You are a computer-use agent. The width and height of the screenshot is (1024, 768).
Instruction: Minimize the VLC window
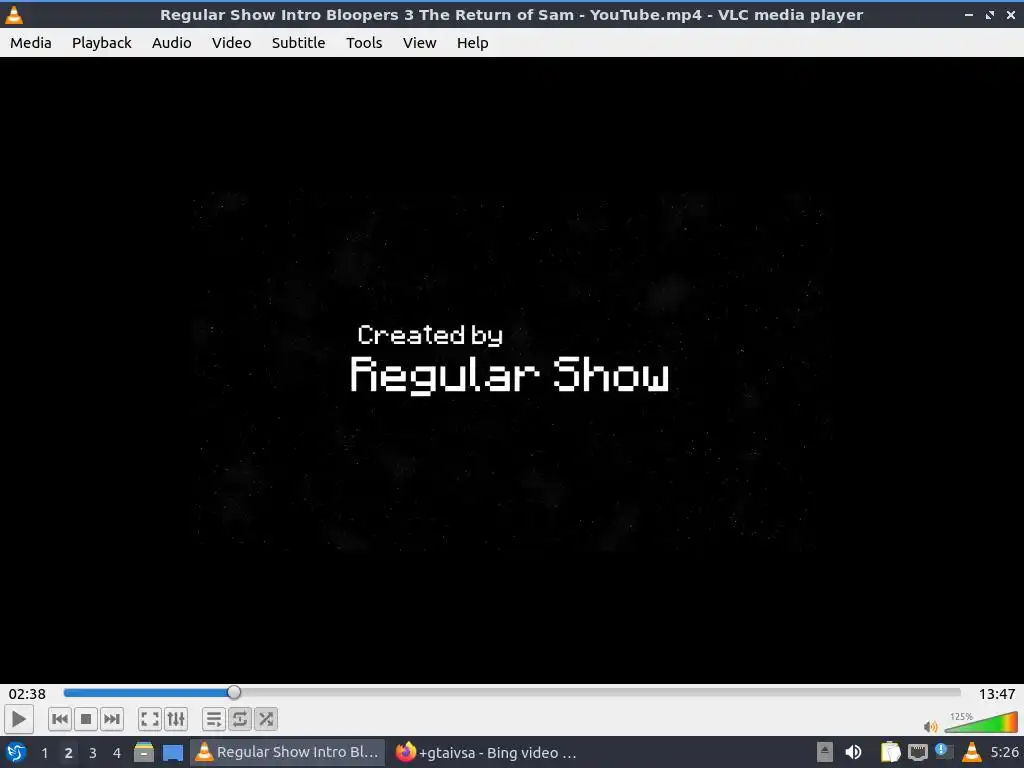click(x=969, y=14)
